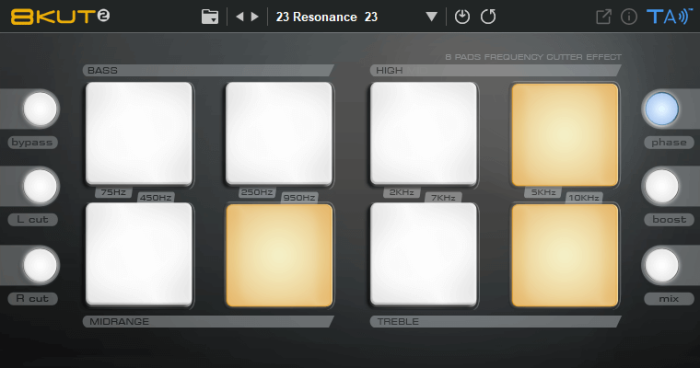Activate the 2KHz high pad
Screen dimensions: 700x368
pyautogui.click(x=424, y=133)
